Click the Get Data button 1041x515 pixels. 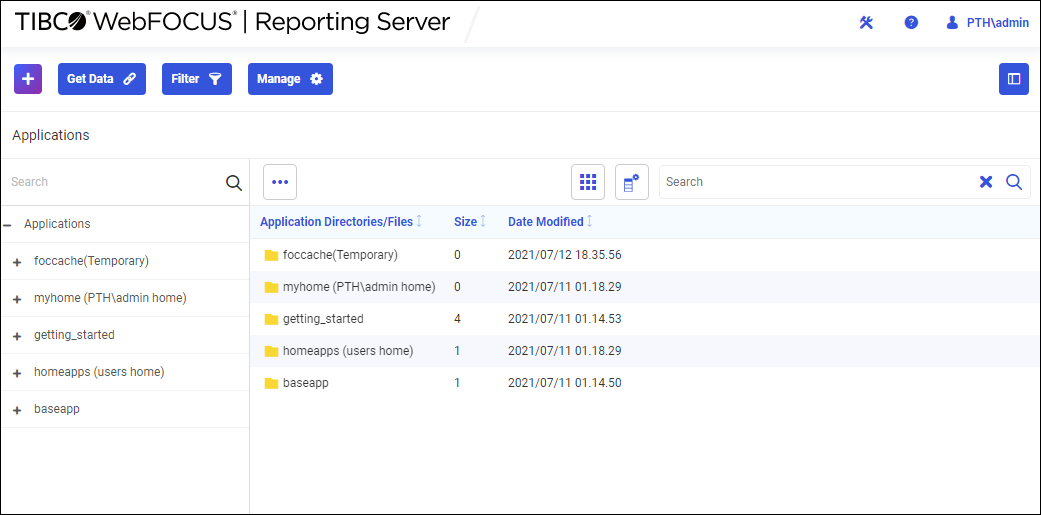click(x=102, y=79)
